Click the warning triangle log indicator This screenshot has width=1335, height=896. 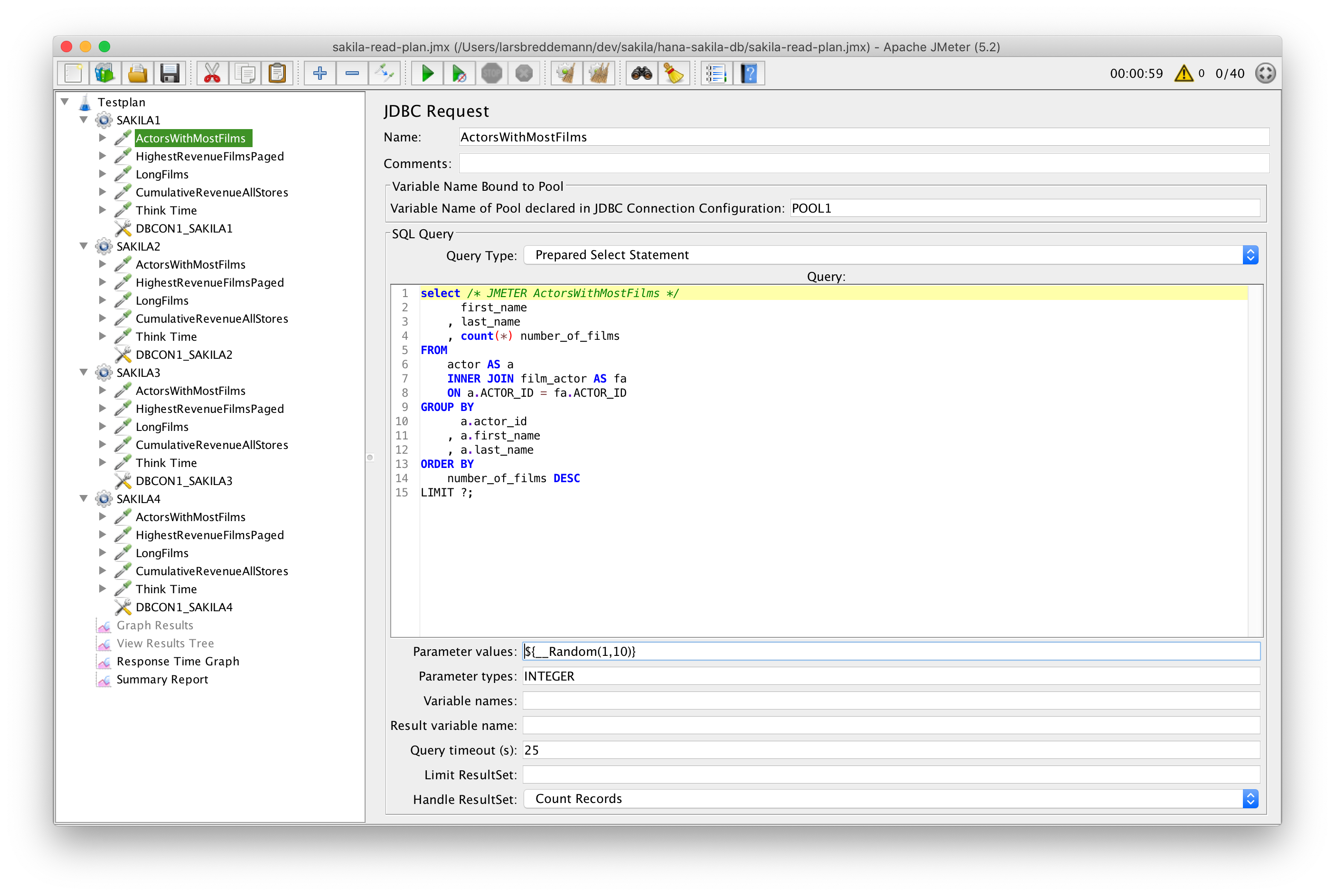(x=1184, y=73)
